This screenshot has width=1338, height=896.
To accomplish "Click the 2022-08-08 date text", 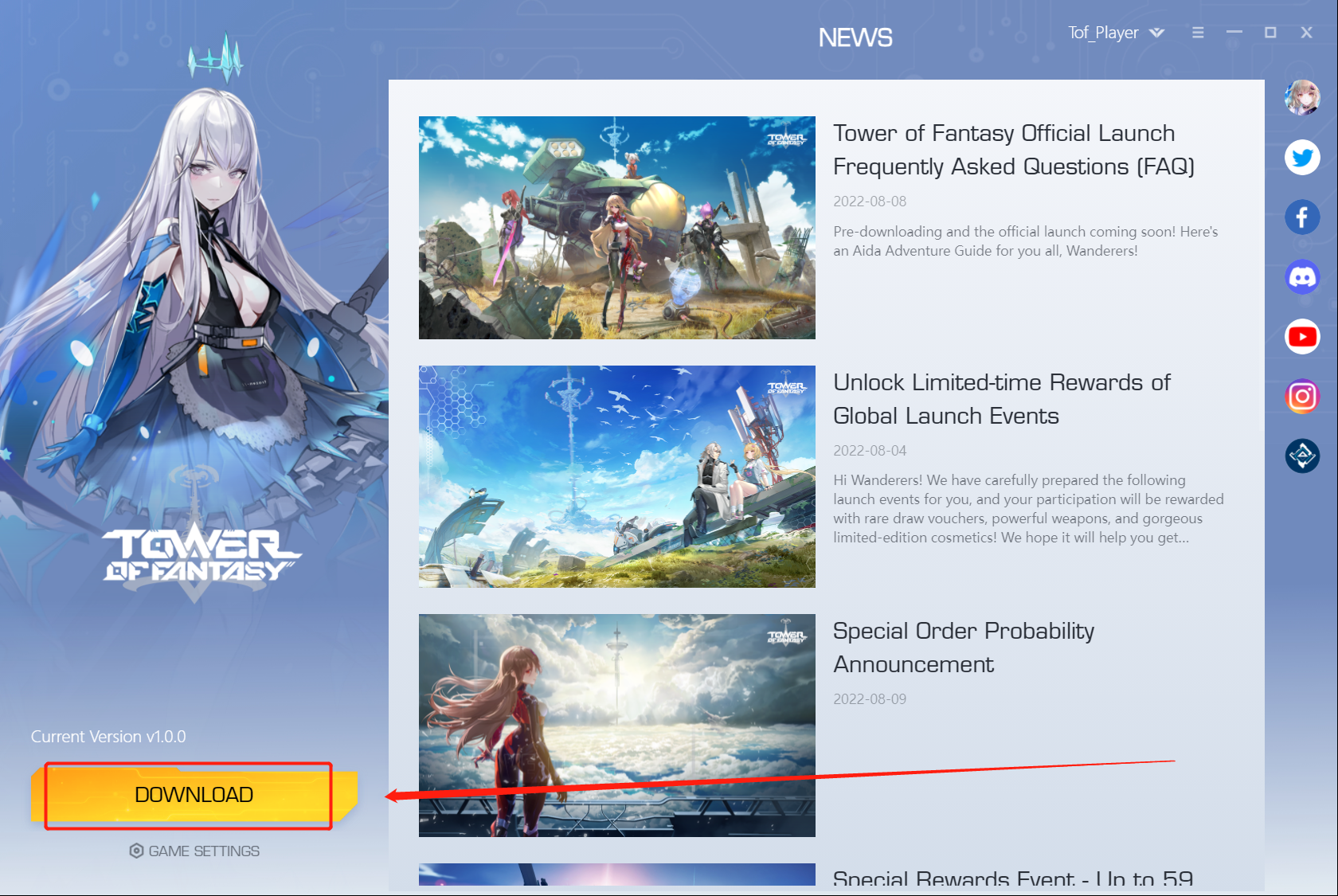I will pos(870,202).
